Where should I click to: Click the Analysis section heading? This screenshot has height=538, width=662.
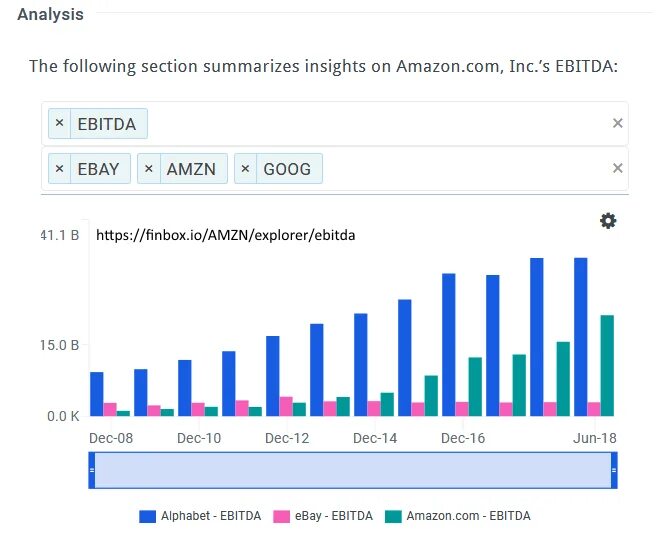pyautogui.click(x=50, y=15)
